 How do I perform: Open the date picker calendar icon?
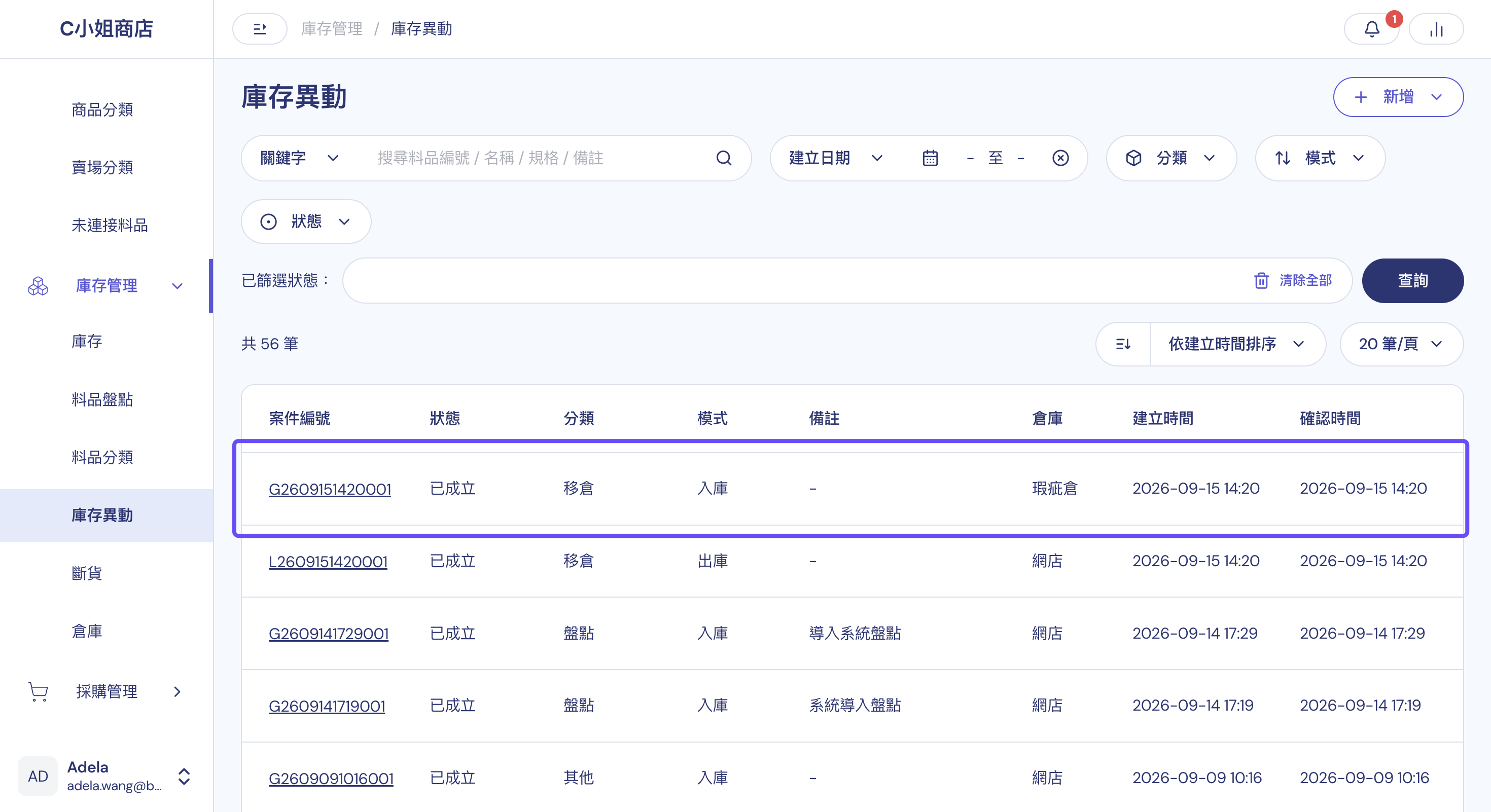coord(930,158)
